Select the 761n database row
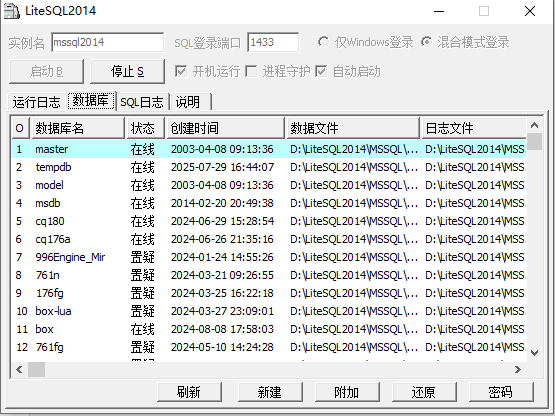555x416 pixels. pos(269,275)
